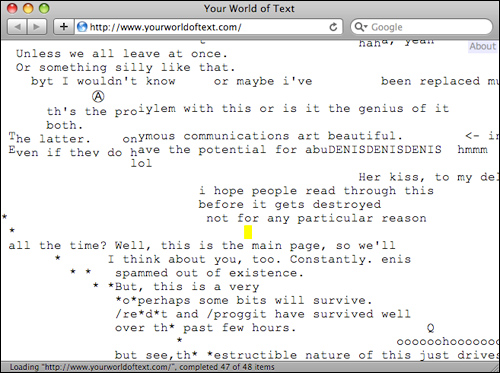
Task: Add a bookmark with the plus button
Action: coord(64,27)
